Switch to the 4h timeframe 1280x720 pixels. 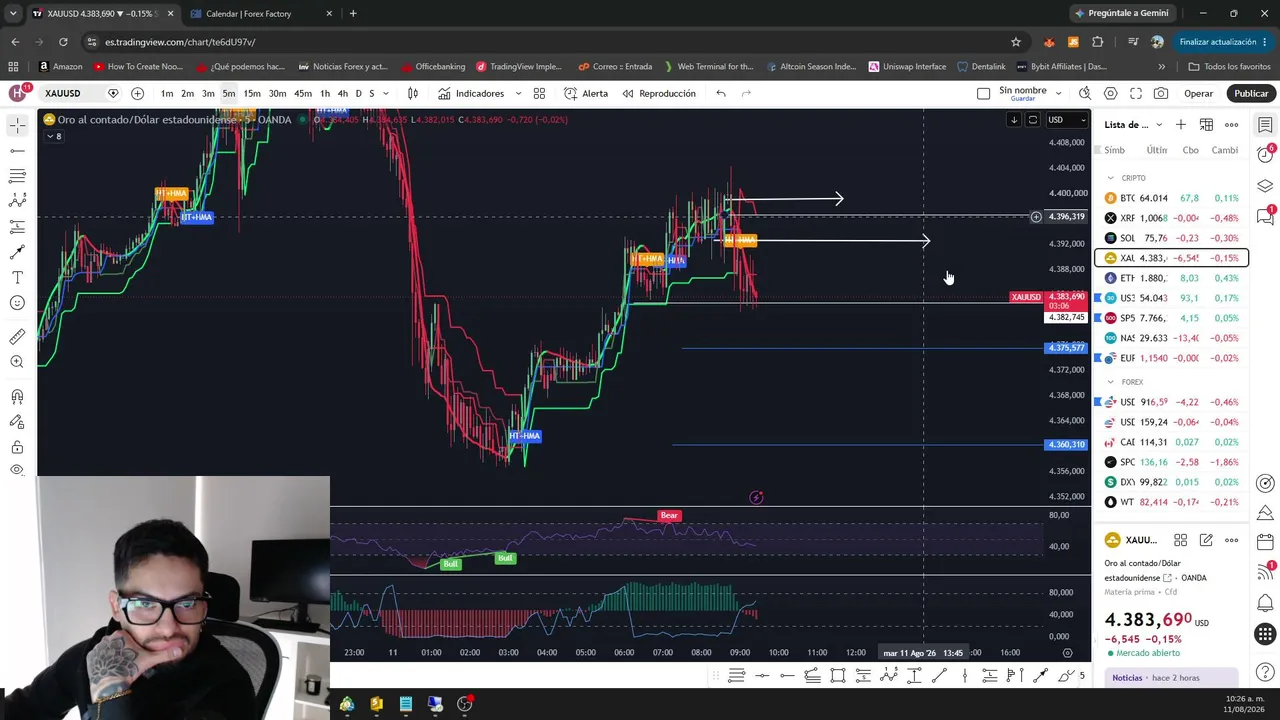point(342,93)
